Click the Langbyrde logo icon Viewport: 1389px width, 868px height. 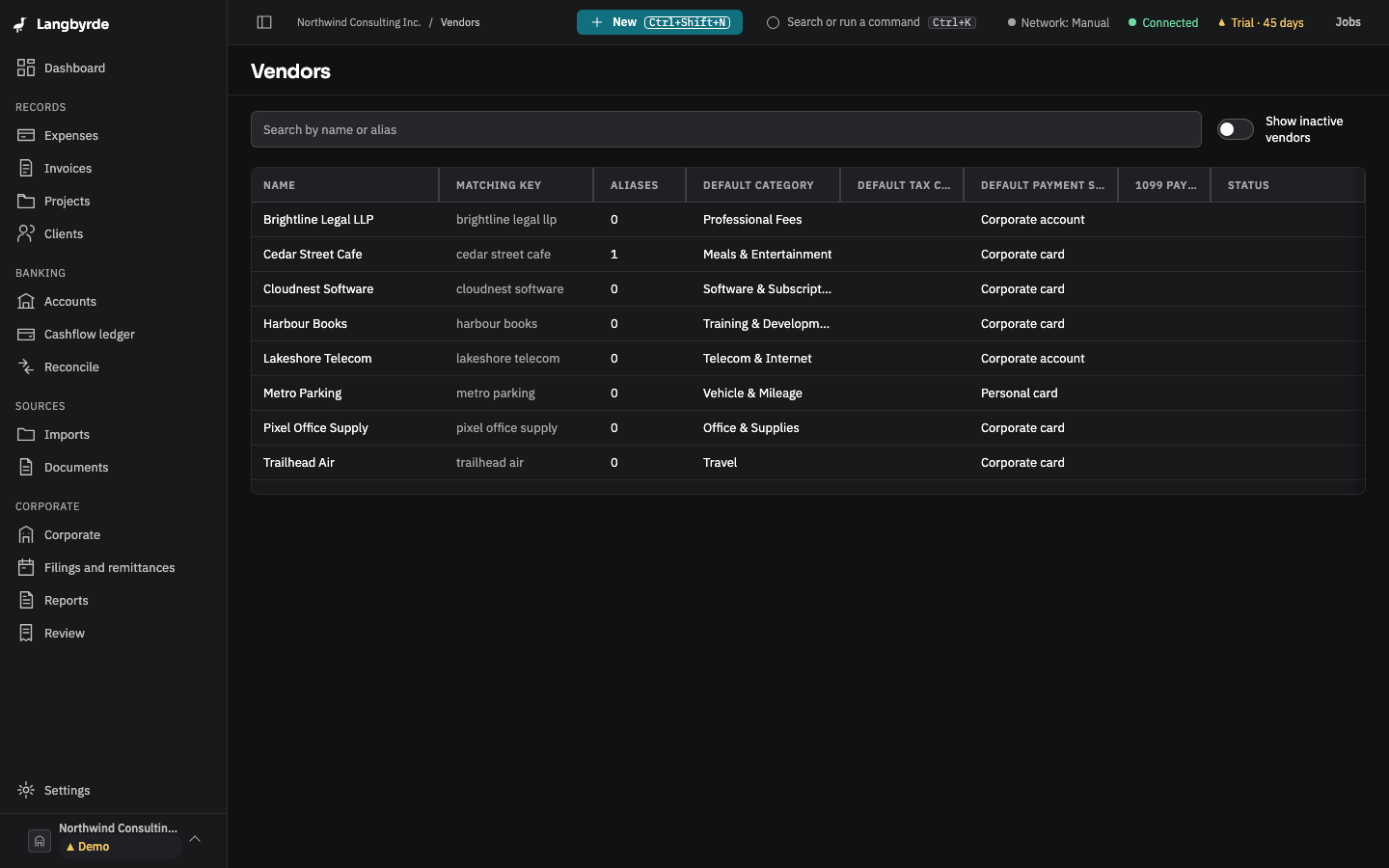[20, 24]
